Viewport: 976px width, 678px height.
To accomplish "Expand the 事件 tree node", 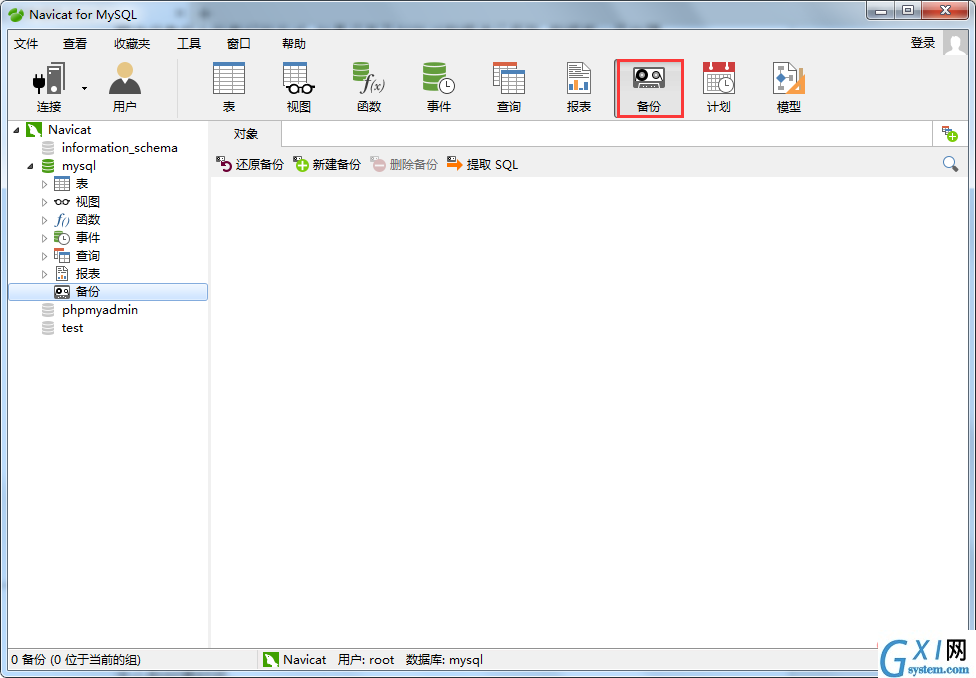I will coord(44,238).
